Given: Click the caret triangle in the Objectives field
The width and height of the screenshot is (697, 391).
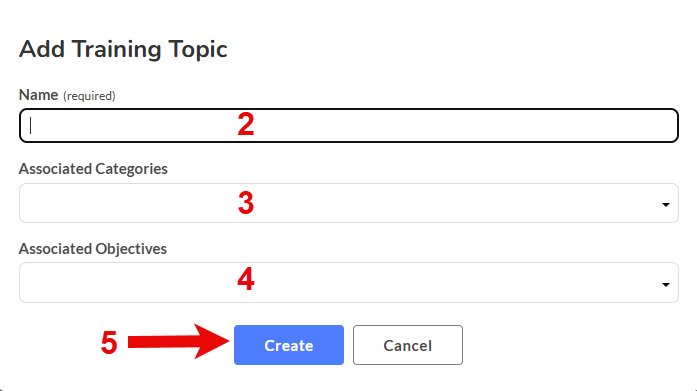Looking at the screenshot, I should pyautogui.click(x=665, y=284).
